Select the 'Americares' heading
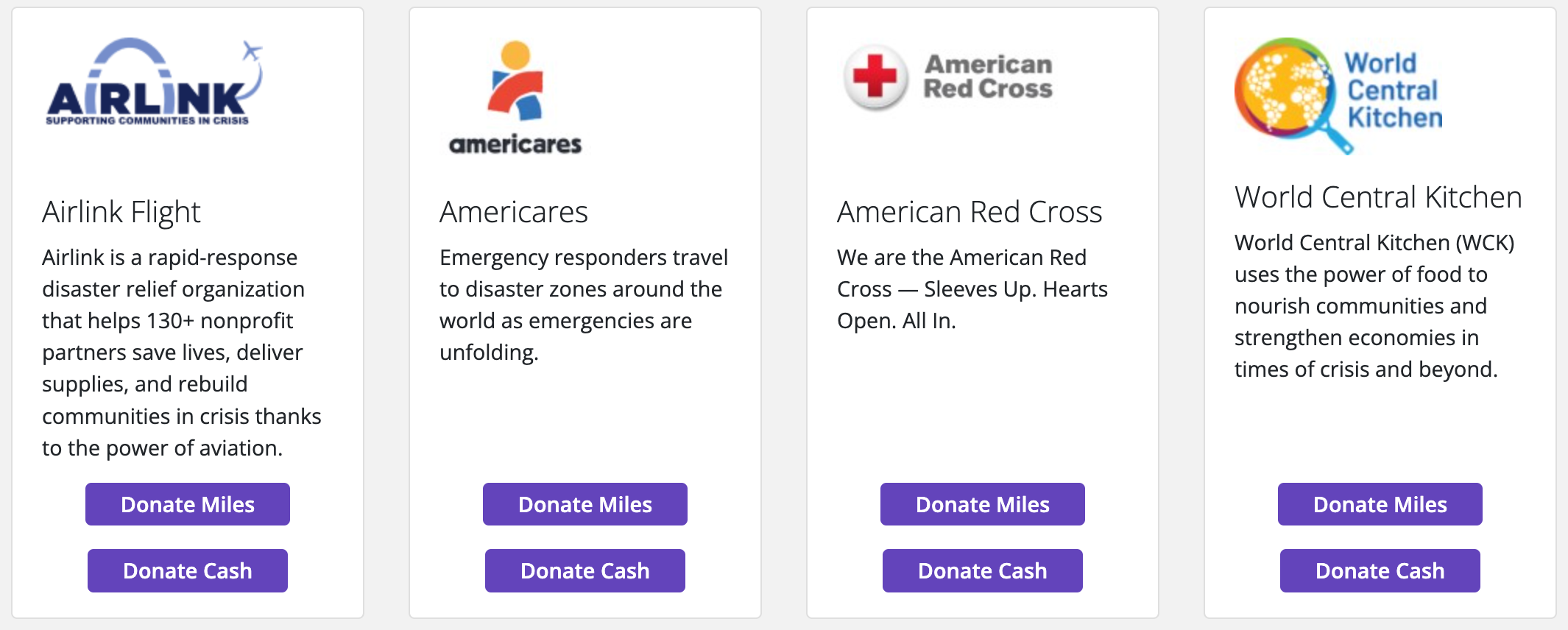This screenshot has width=1568, height=630. pyautogui.click(x=513, y=212)
